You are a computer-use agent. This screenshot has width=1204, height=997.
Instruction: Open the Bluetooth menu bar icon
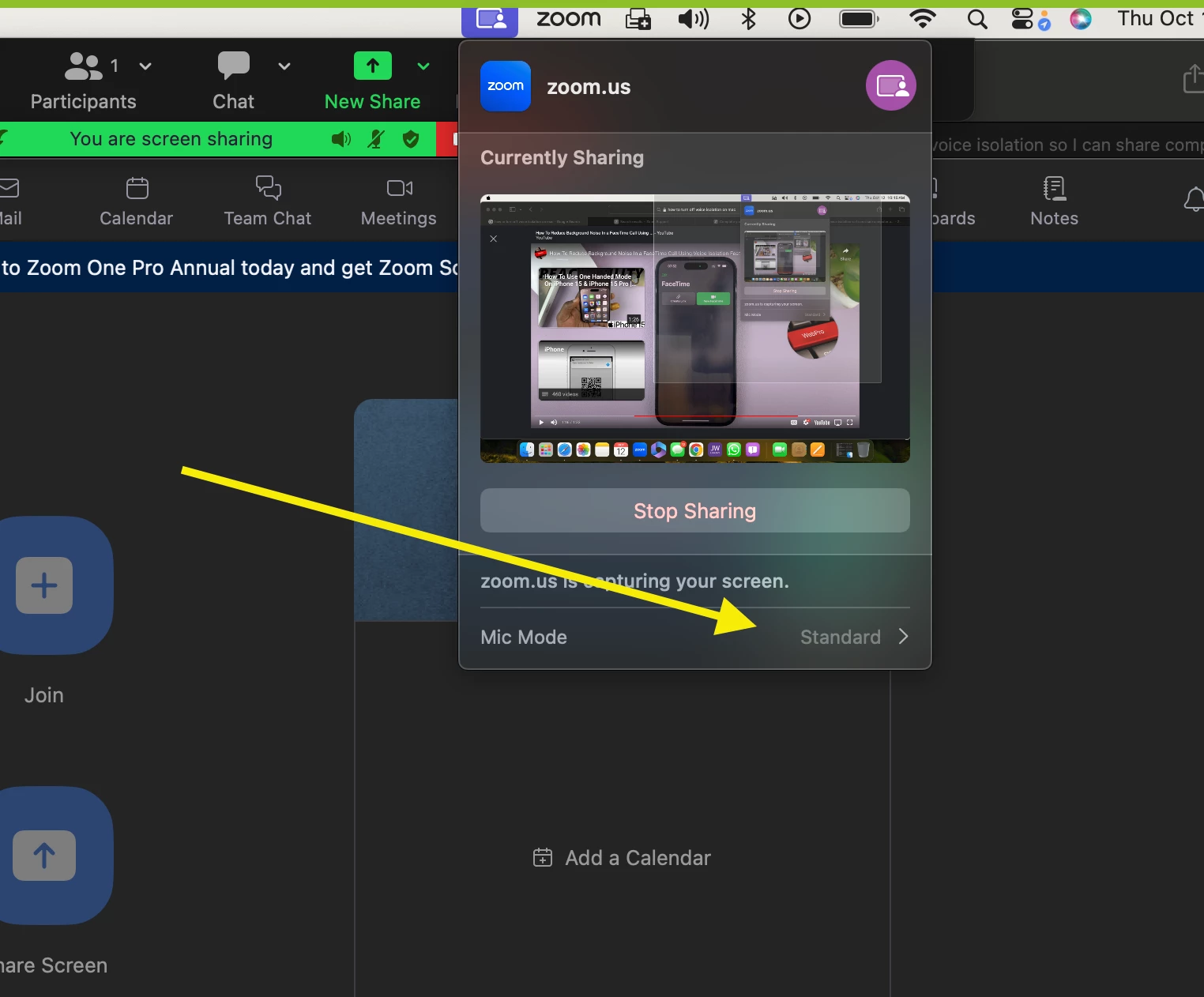[x=748, y=19]
